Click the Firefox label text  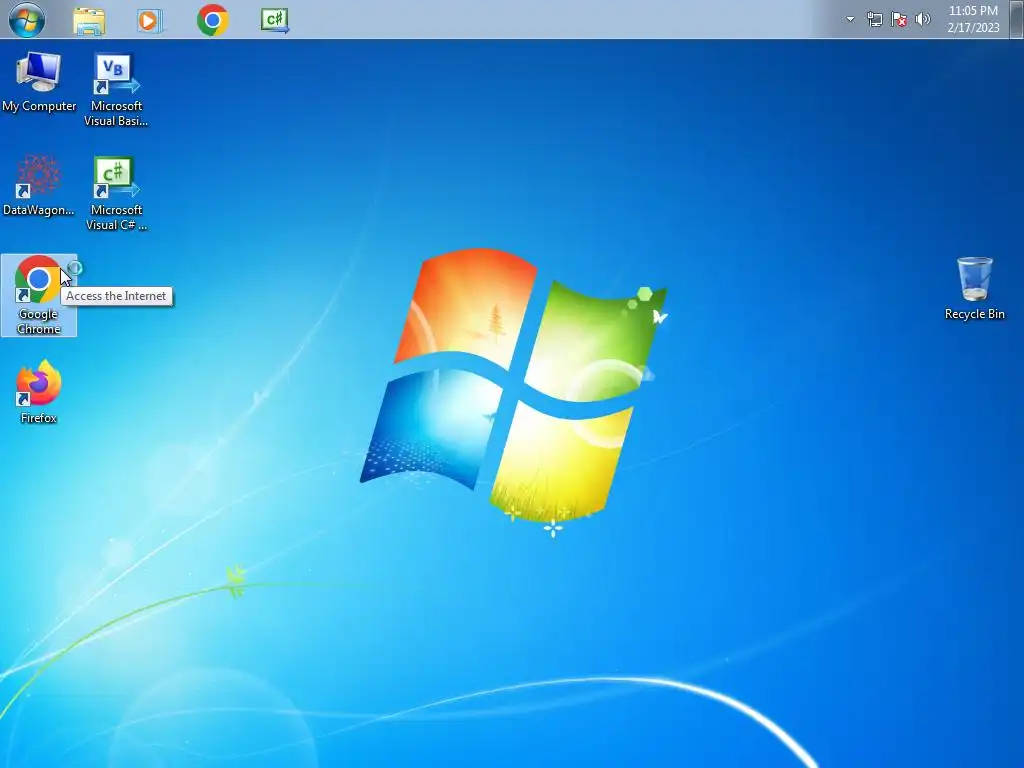coord(39,418)
